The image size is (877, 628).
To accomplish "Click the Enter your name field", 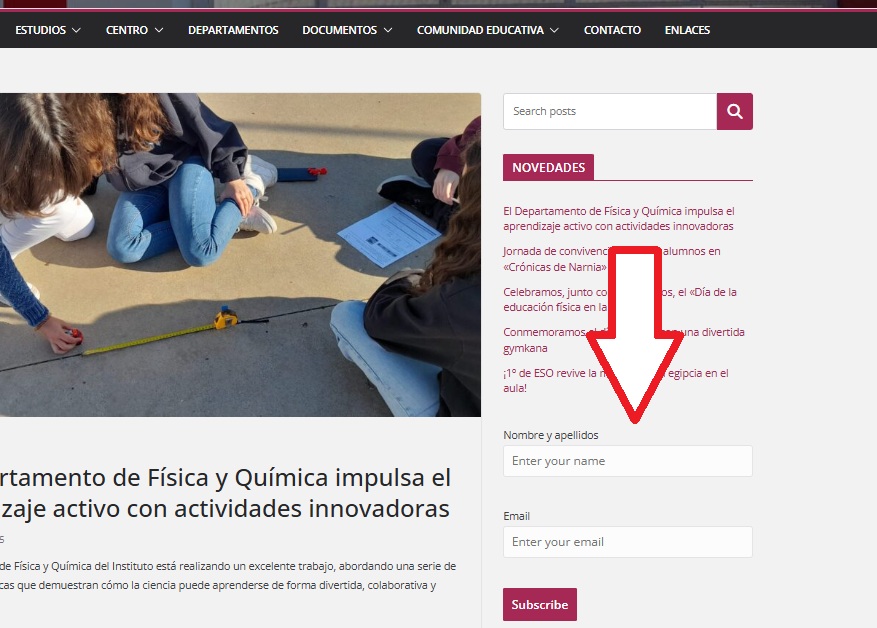I will pos(628,461).
